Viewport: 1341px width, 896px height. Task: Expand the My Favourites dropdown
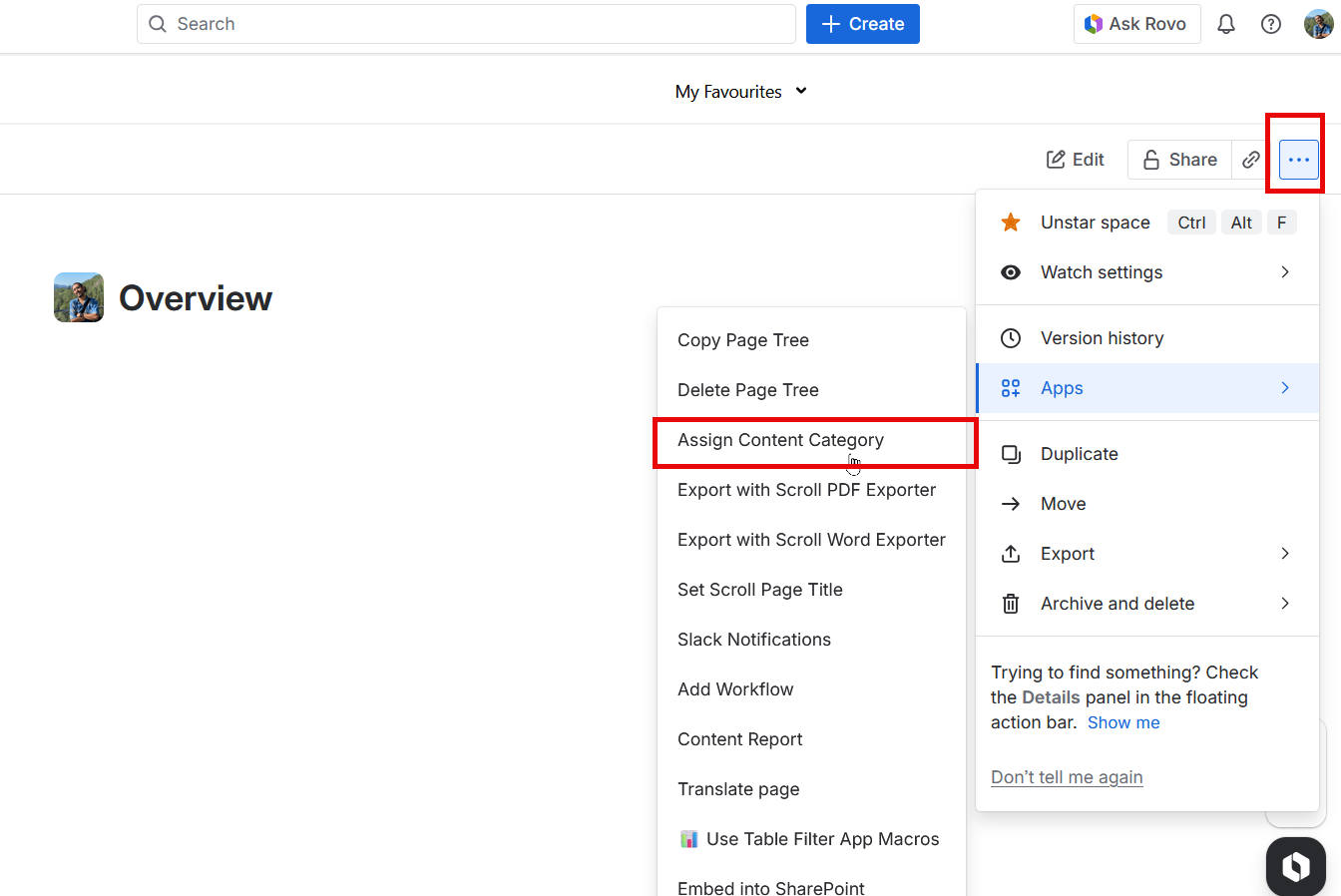(x=741, y=92)
